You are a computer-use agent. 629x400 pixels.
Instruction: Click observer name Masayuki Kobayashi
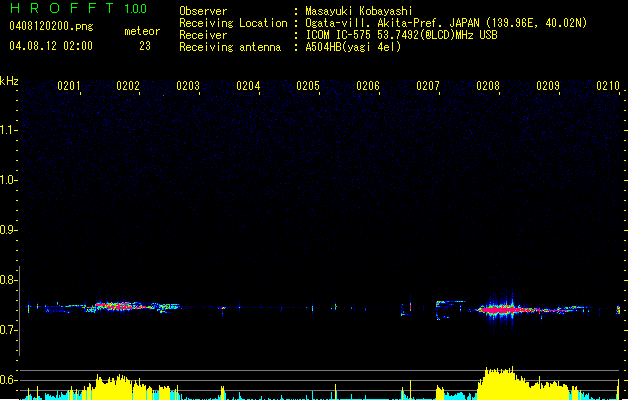pyautogui.click(x=359, y=11)
